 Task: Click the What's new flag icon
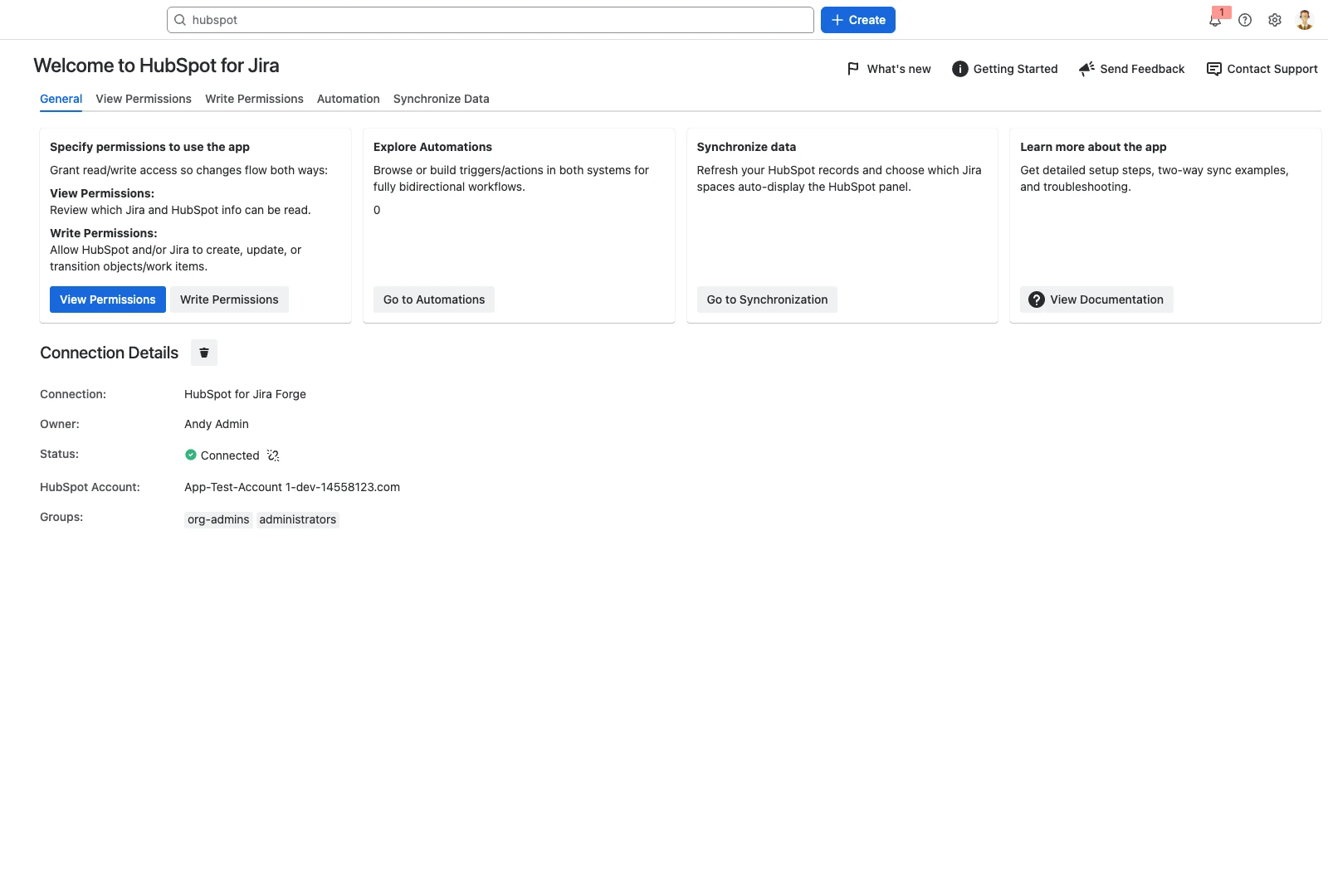click(853, 69)
